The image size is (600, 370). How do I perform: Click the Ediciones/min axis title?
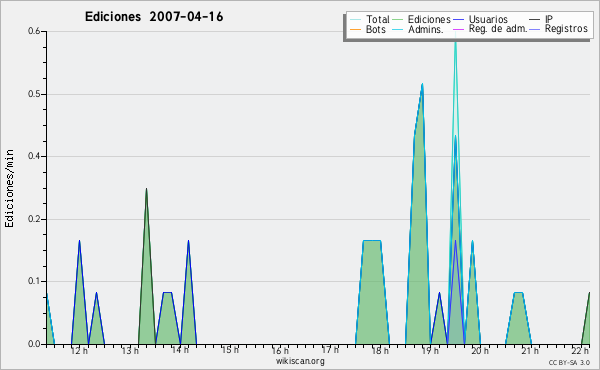9,188
